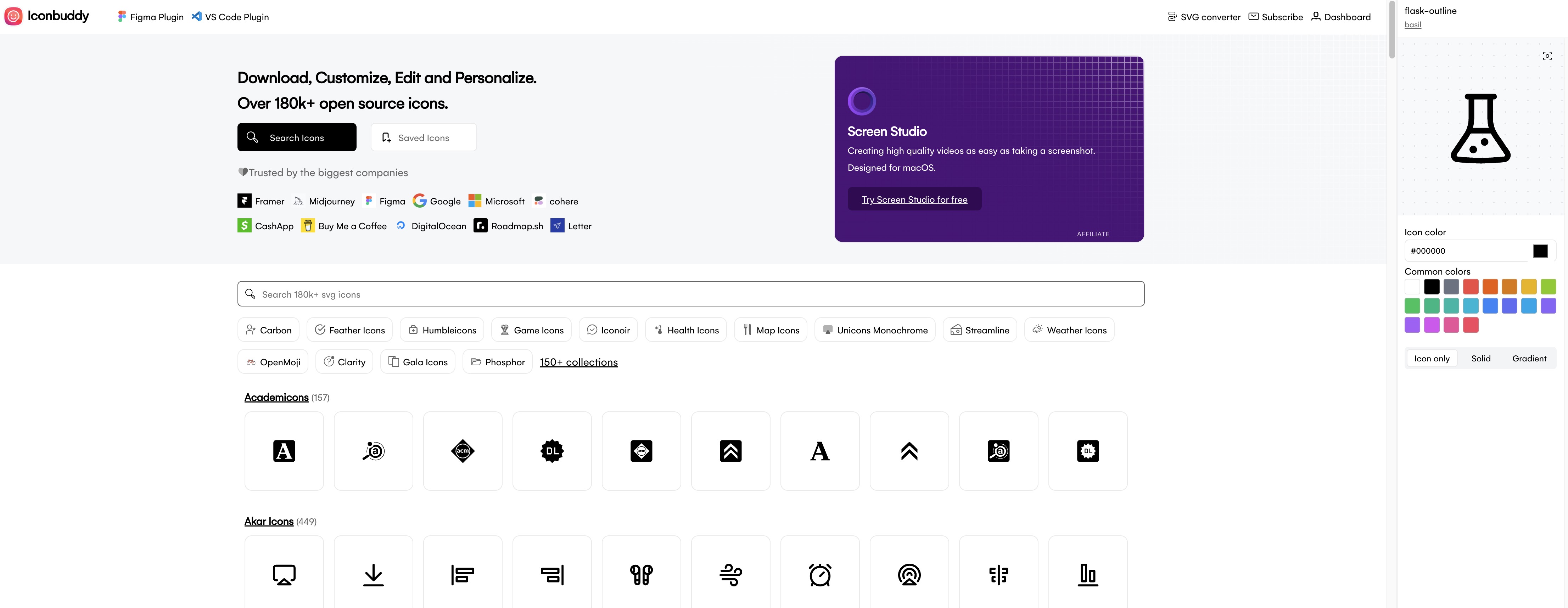The height and width of the screenshot is (608, 1568).
Task: Click the Saved Icons button
Action: pyautogui.click(x=423, y=137)
